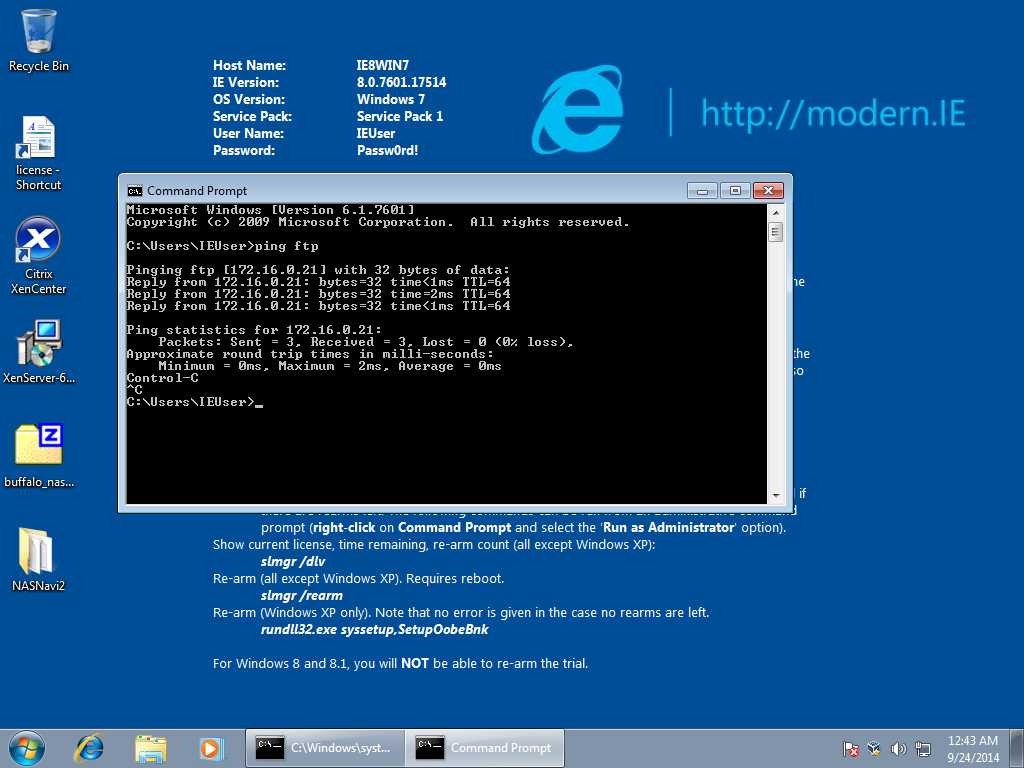Click the 'Approximate round trip times' console line

click(310, 354)
